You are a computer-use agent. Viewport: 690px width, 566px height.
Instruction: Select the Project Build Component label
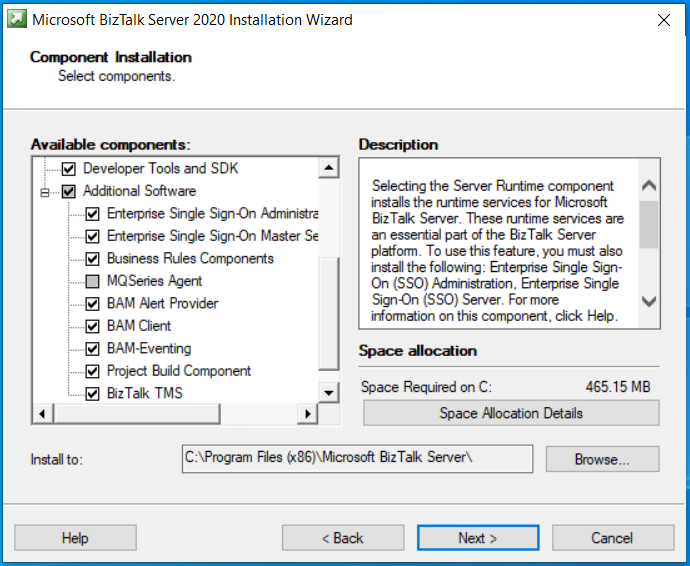click(179, 371)
